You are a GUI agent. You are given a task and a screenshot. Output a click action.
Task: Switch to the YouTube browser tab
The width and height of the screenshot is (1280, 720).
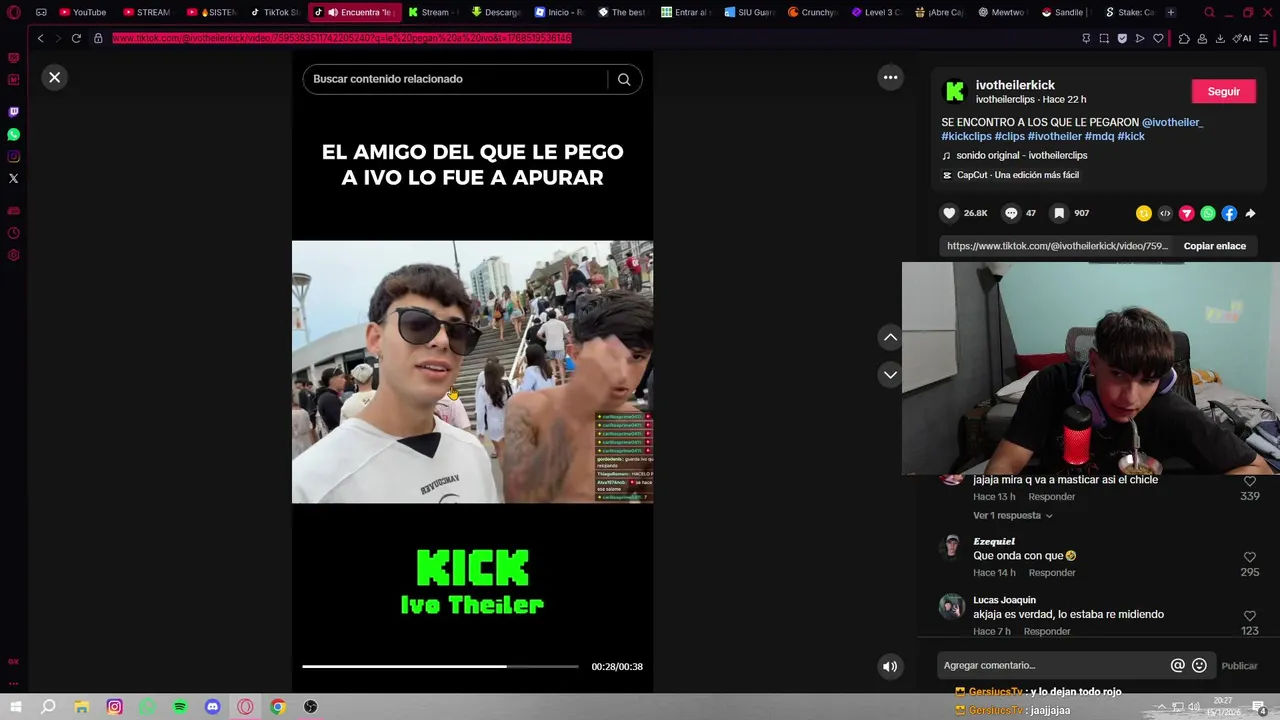82,12
